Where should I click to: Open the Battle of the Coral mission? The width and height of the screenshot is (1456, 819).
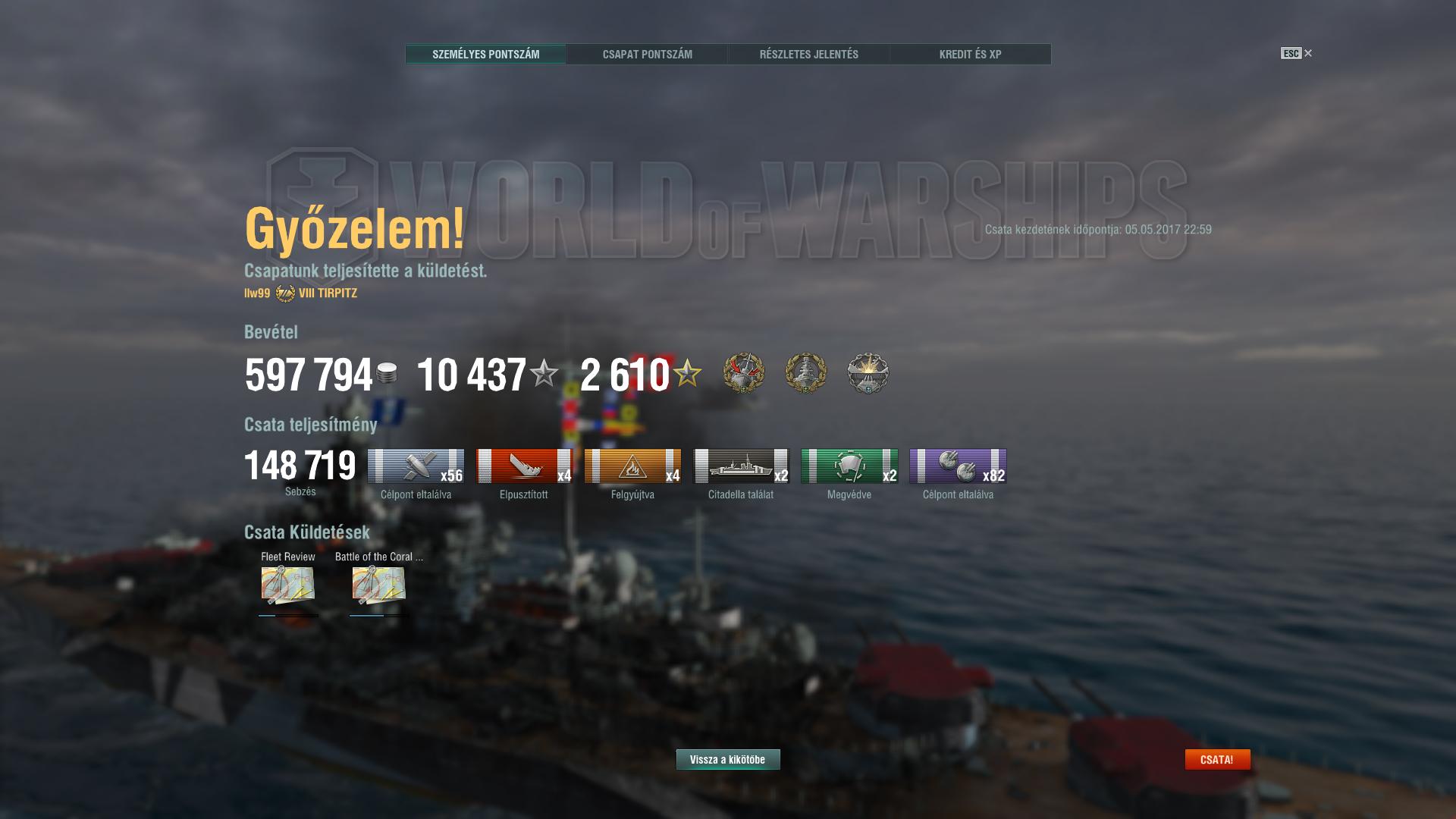pyautogui.click(x=379, y=585)
